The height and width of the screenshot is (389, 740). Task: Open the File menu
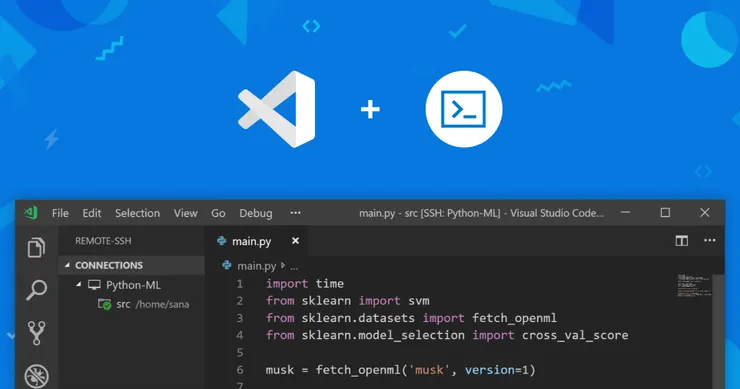pos(60,213)
